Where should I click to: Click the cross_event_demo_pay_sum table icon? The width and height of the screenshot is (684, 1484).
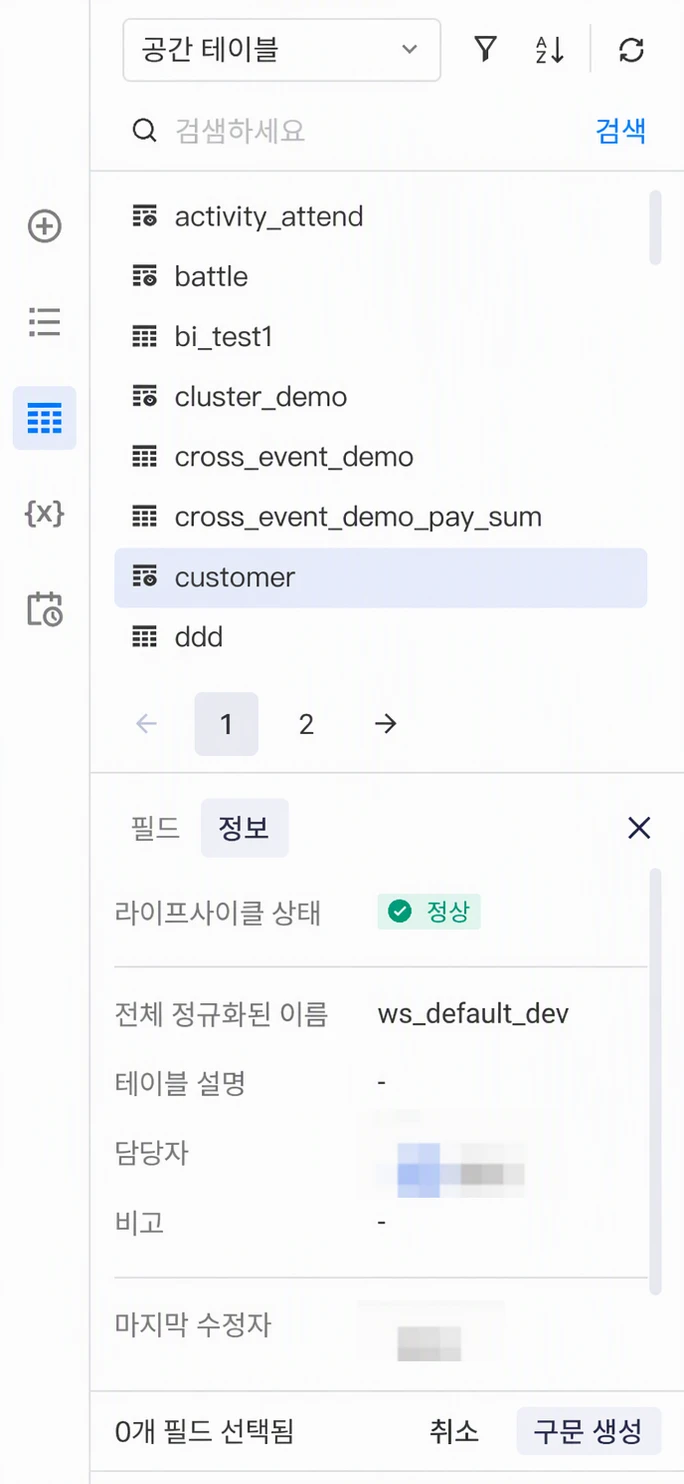pos(145,517)
